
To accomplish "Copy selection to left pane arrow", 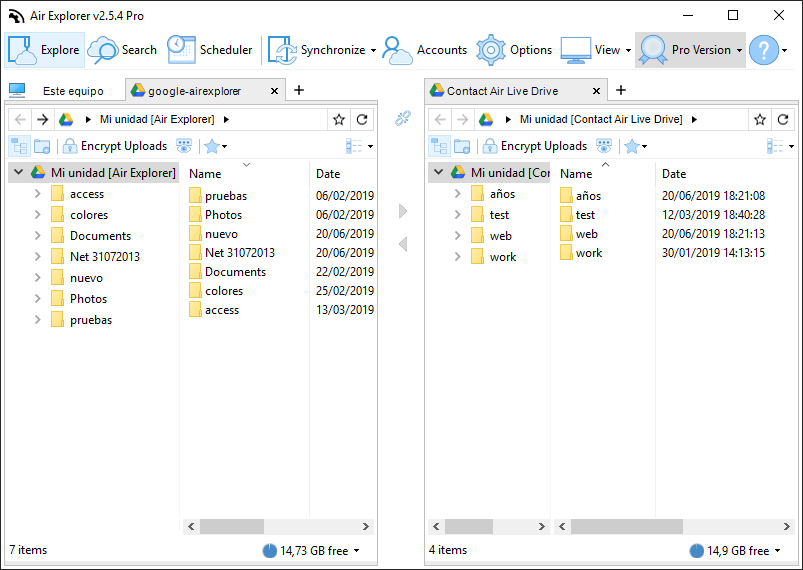I will [403, 244].
